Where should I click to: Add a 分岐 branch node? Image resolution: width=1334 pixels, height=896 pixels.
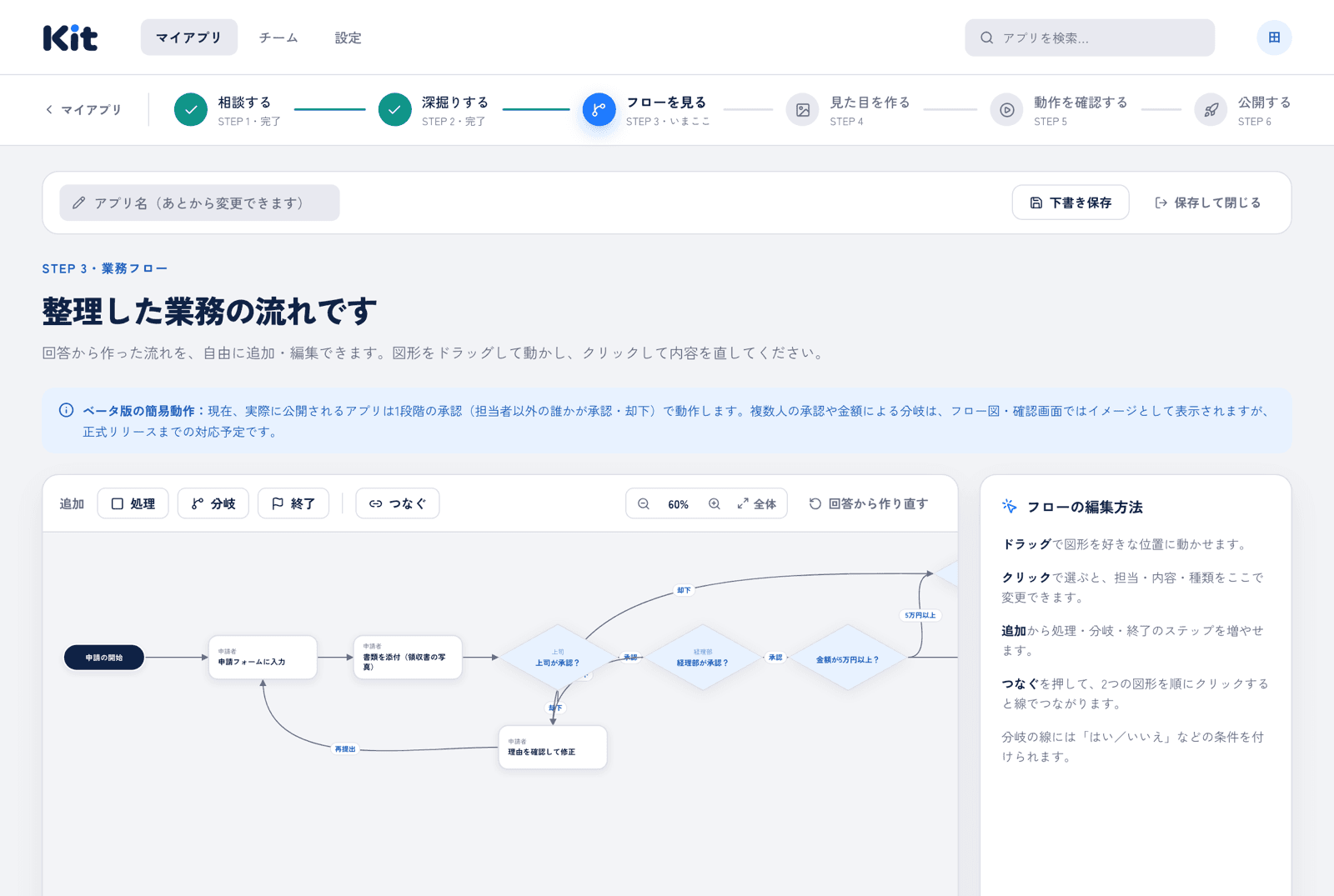(213, 503)
